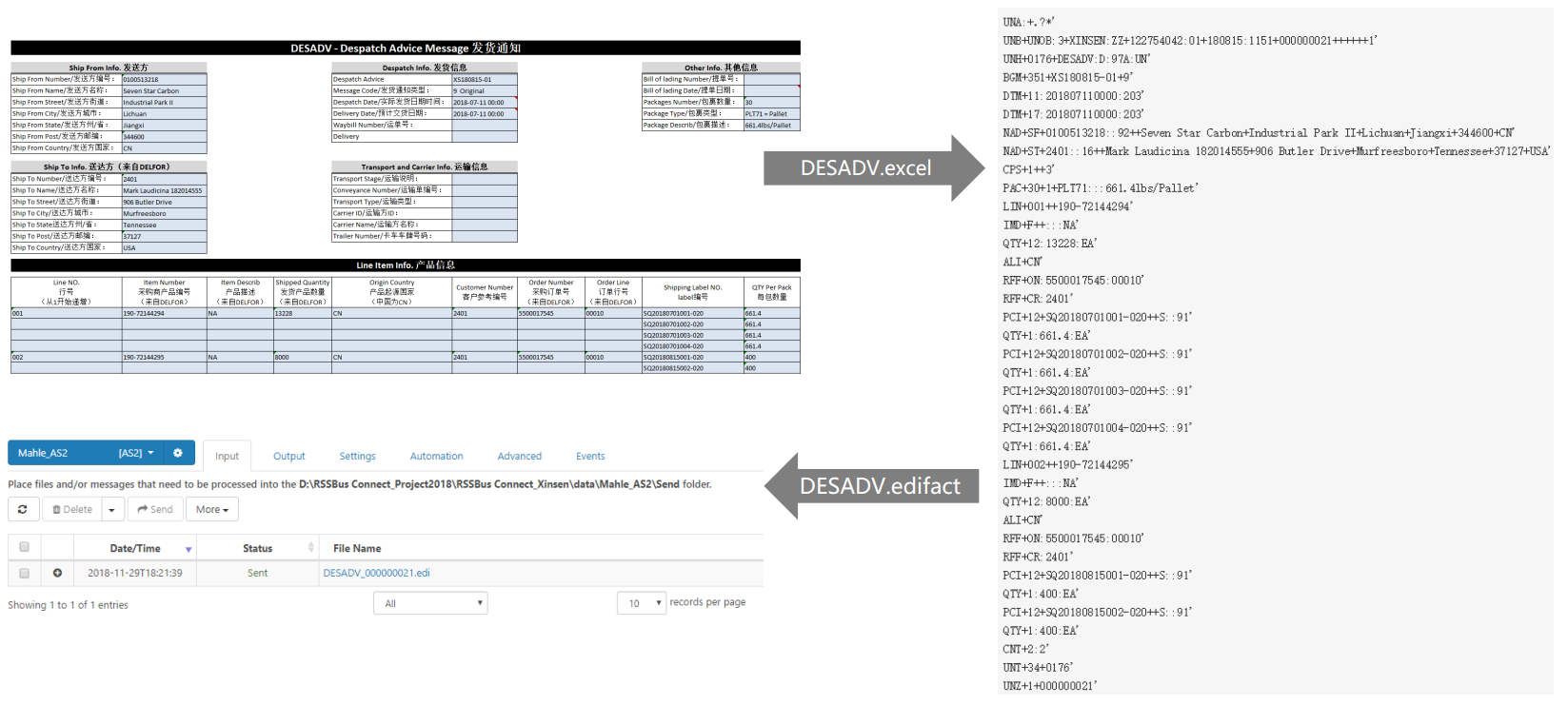Click the PAC+30+1+PLT71 line
This screenshot has height=705, width=1568.
coord(1101,188)
